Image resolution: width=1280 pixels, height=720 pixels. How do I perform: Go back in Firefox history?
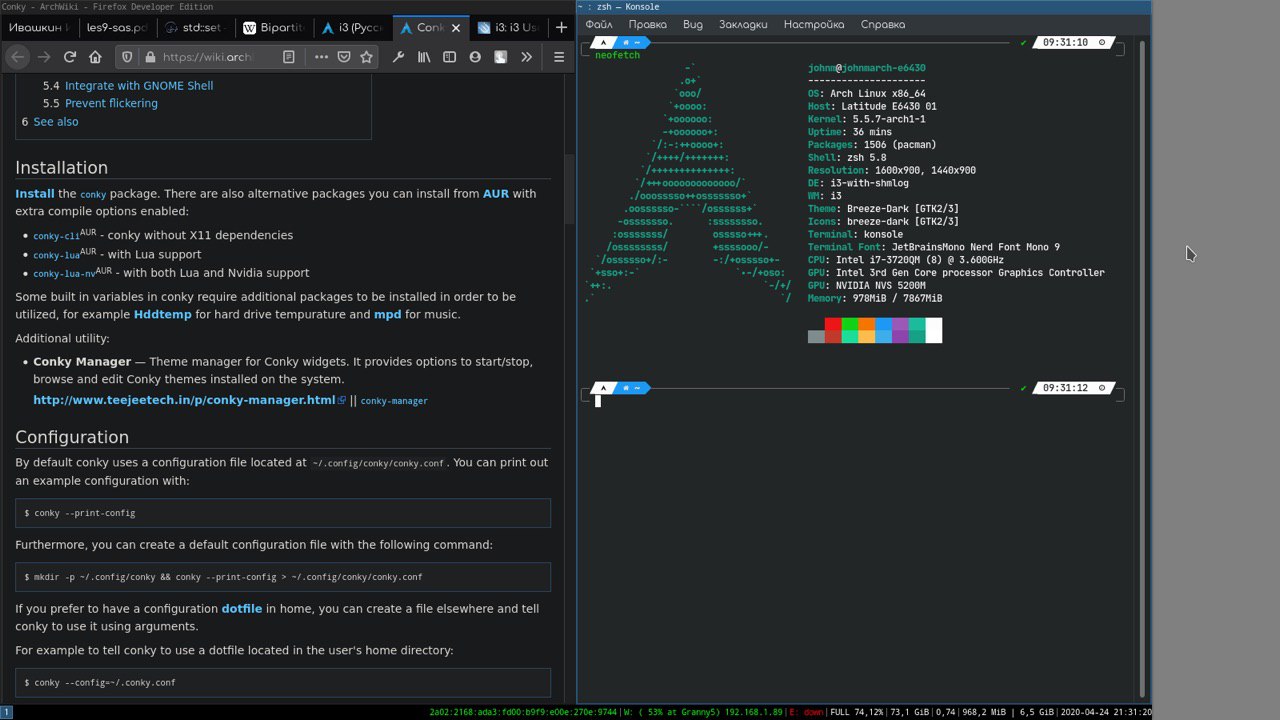[17, 57]
